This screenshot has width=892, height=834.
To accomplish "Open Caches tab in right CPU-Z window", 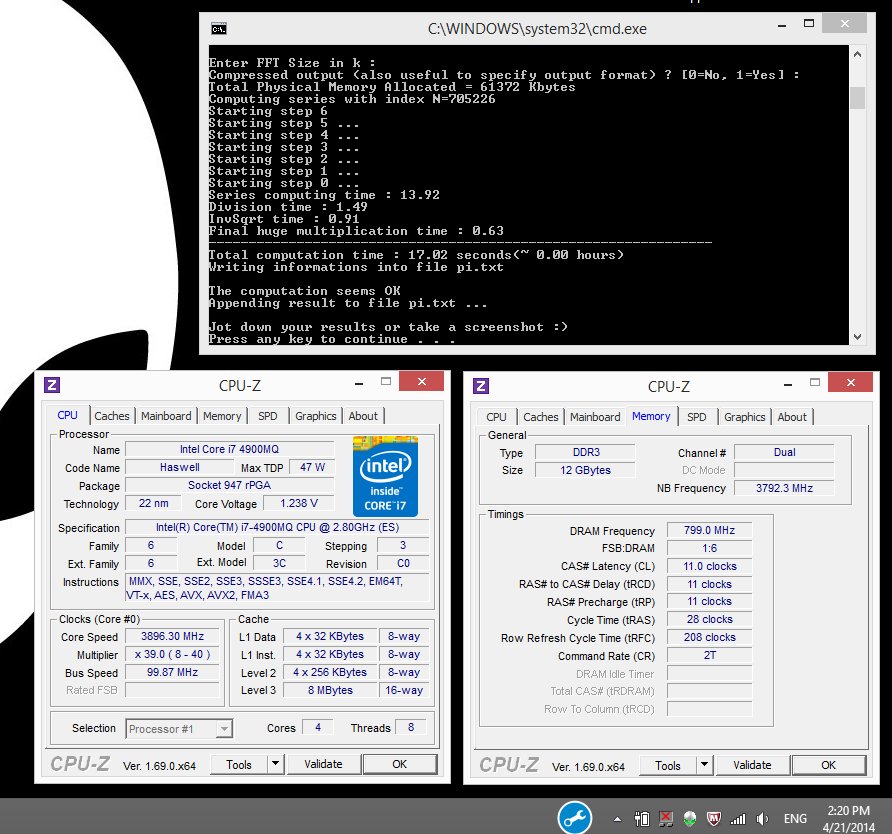I will click(x=540, y=417).
